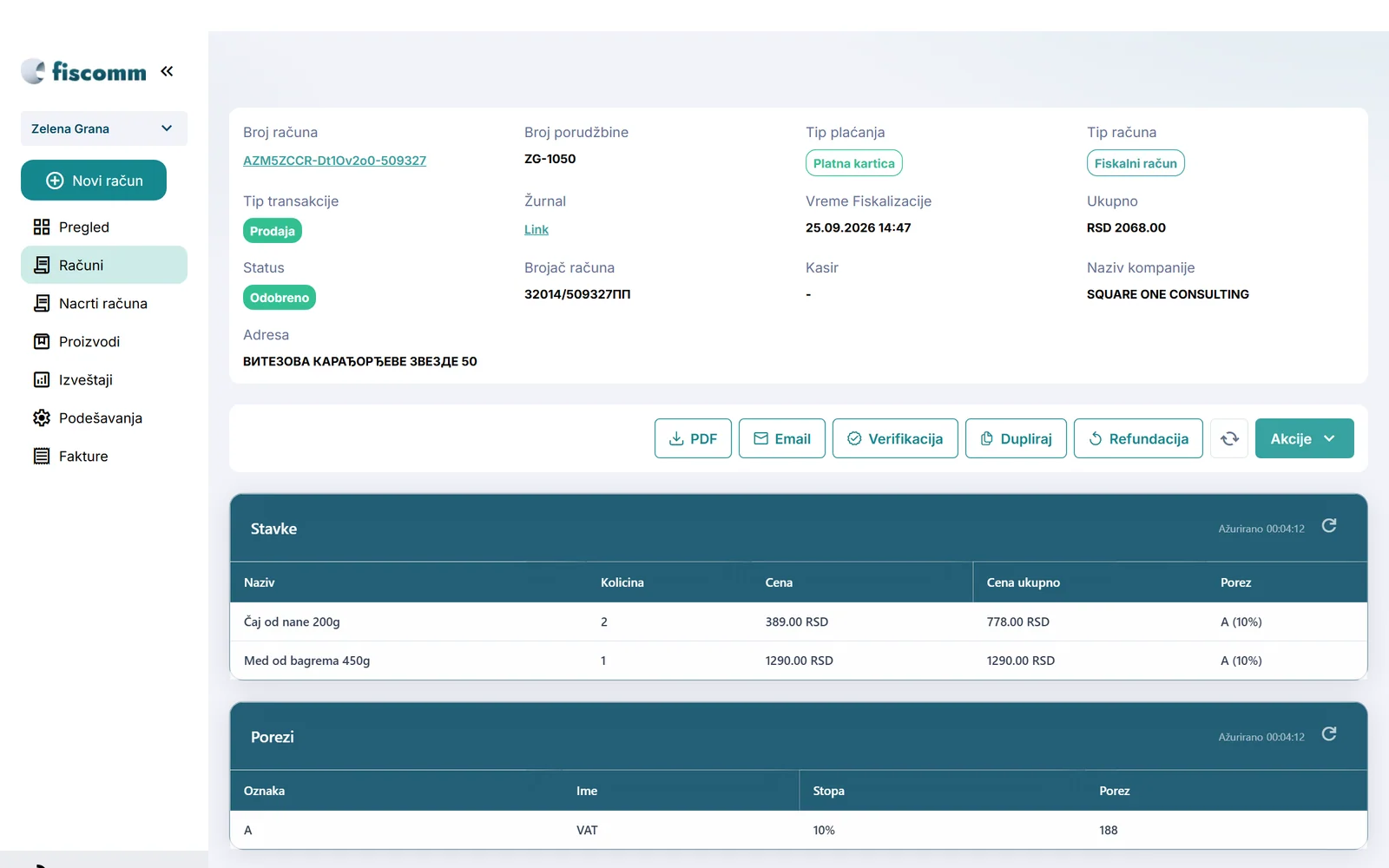This screenshot has height=868, width=1389.
Task: Click the VAT tax row name
Action: coord(587,830)
